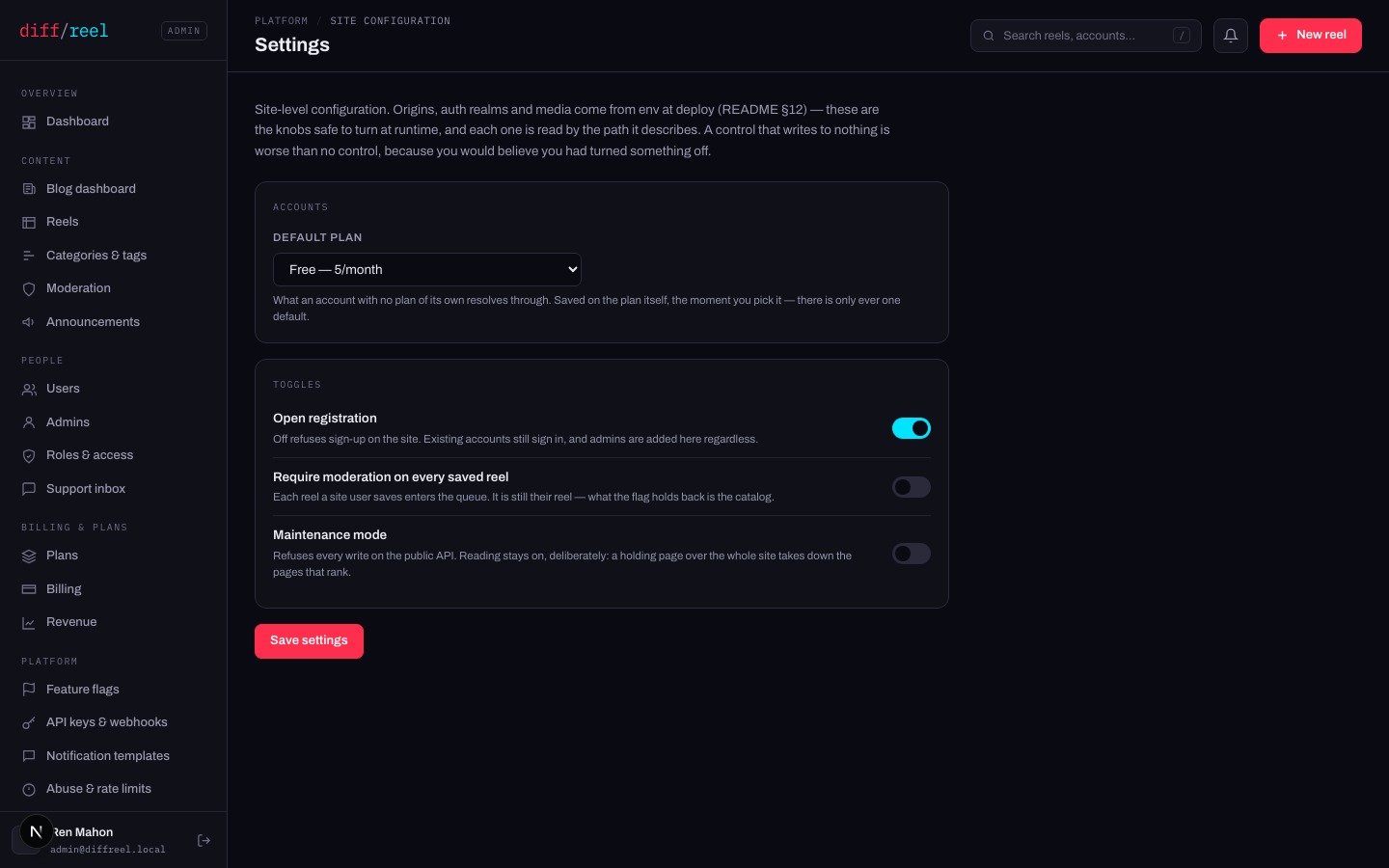
Task: Open the Moderation menu item
Action: click(114, 288)
